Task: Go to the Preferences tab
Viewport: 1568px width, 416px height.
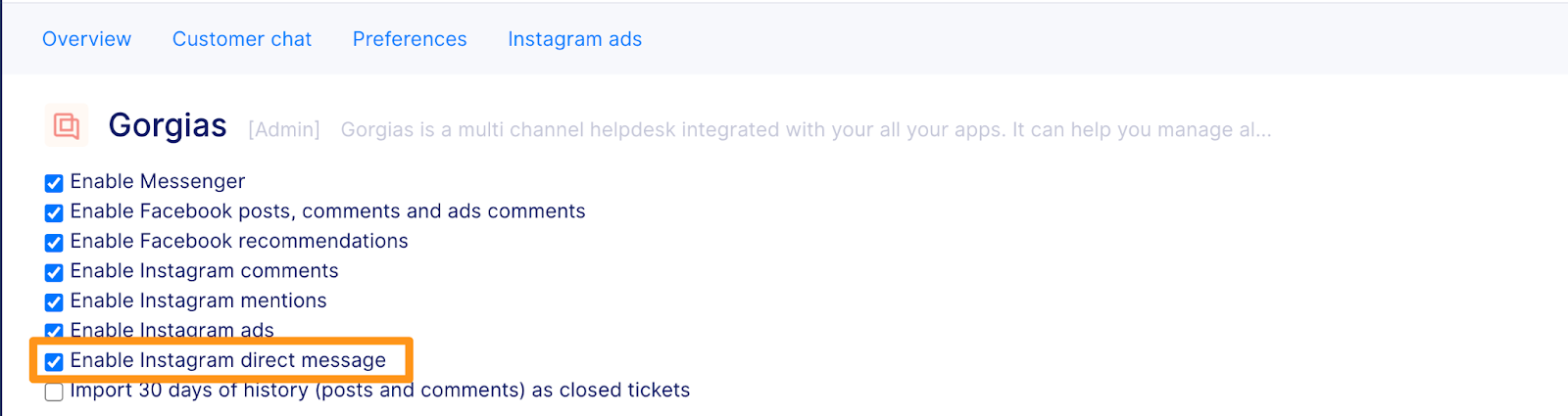Action: click(410, 39)
